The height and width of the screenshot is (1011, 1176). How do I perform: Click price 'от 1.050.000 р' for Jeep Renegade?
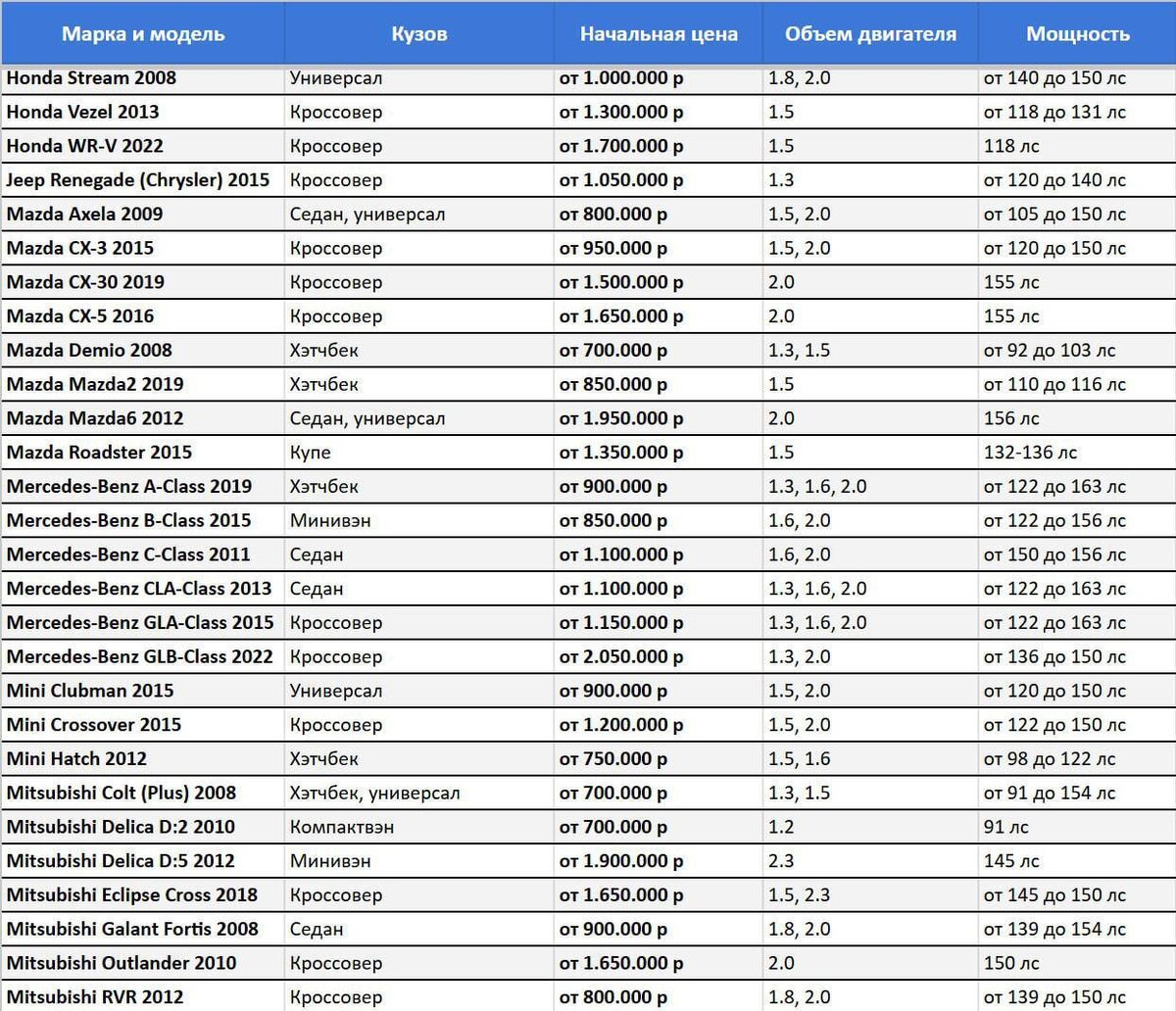coord(659,180)
